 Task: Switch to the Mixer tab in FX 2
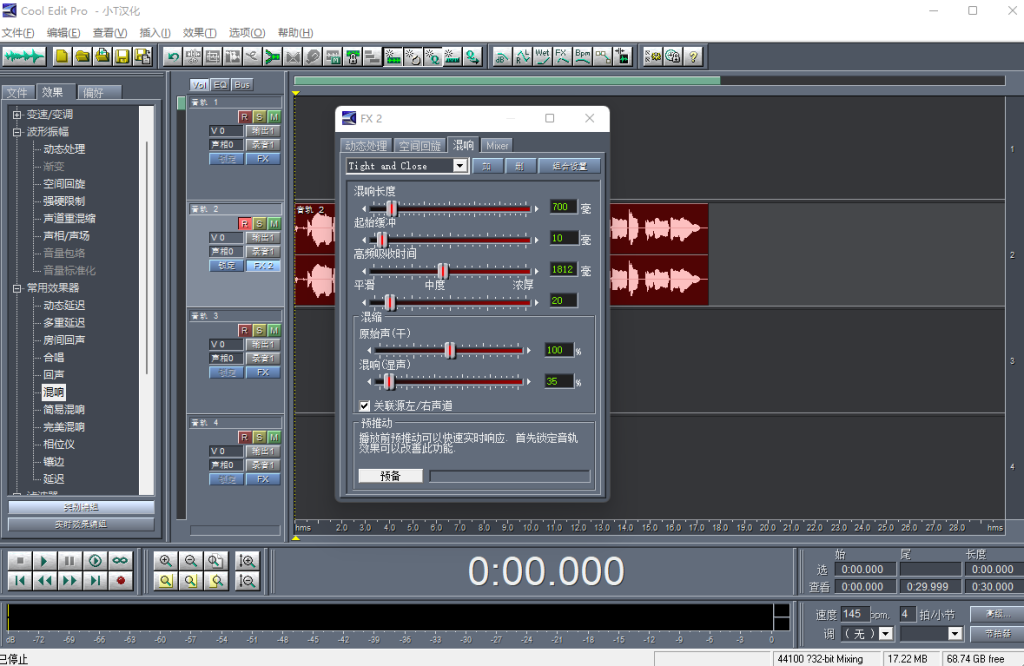click(x=497, y=146)
